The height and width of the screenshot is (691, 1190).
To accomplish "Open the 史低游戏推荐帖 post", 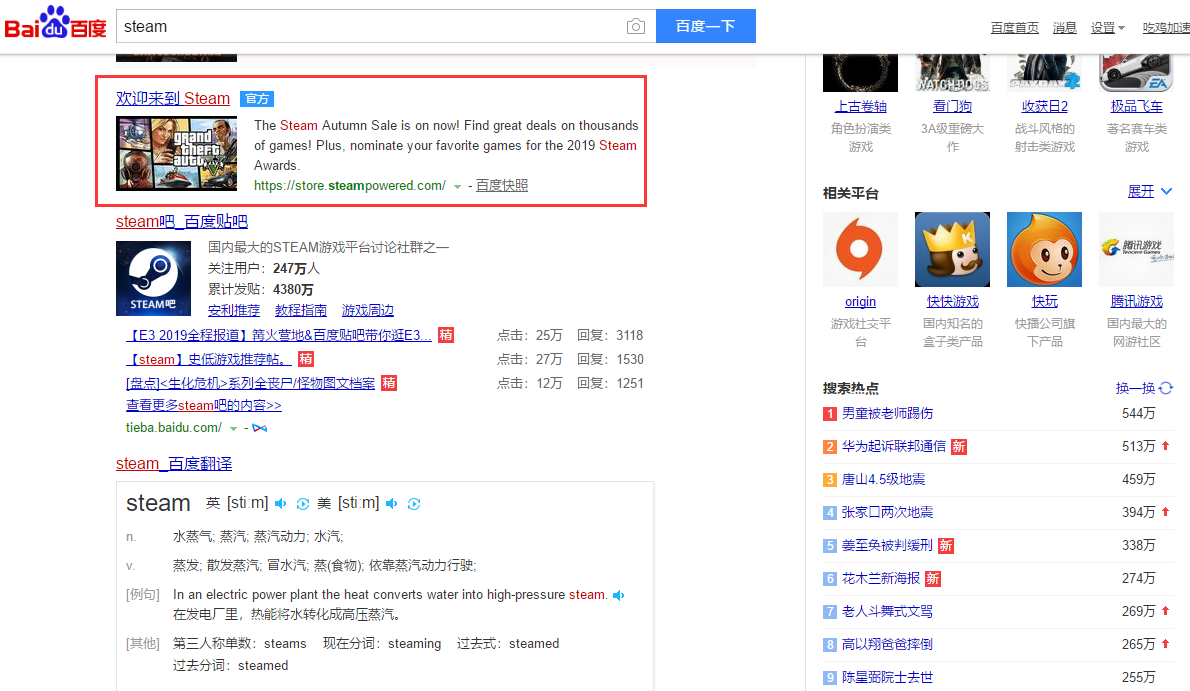I will pos(209,359).
